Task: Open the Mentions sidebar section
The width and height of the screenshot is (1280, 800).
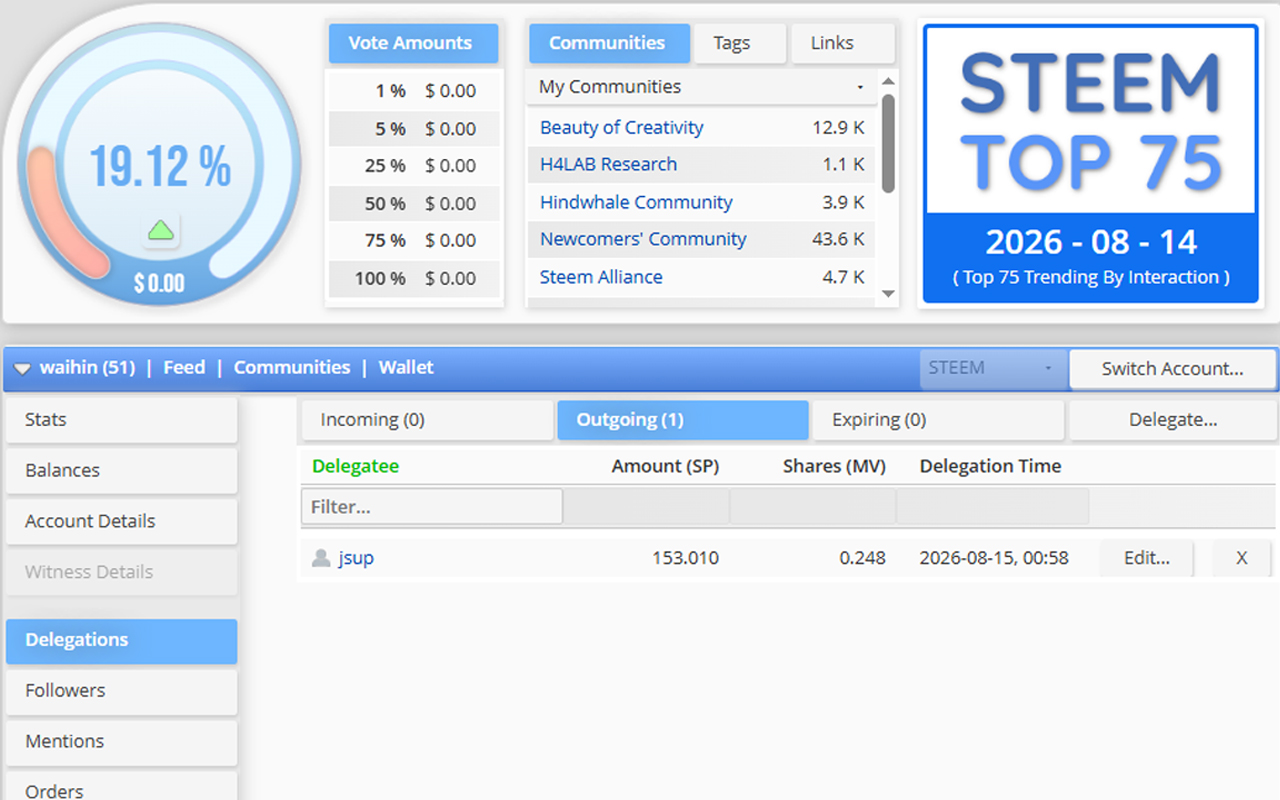Action: pos(121,742)
